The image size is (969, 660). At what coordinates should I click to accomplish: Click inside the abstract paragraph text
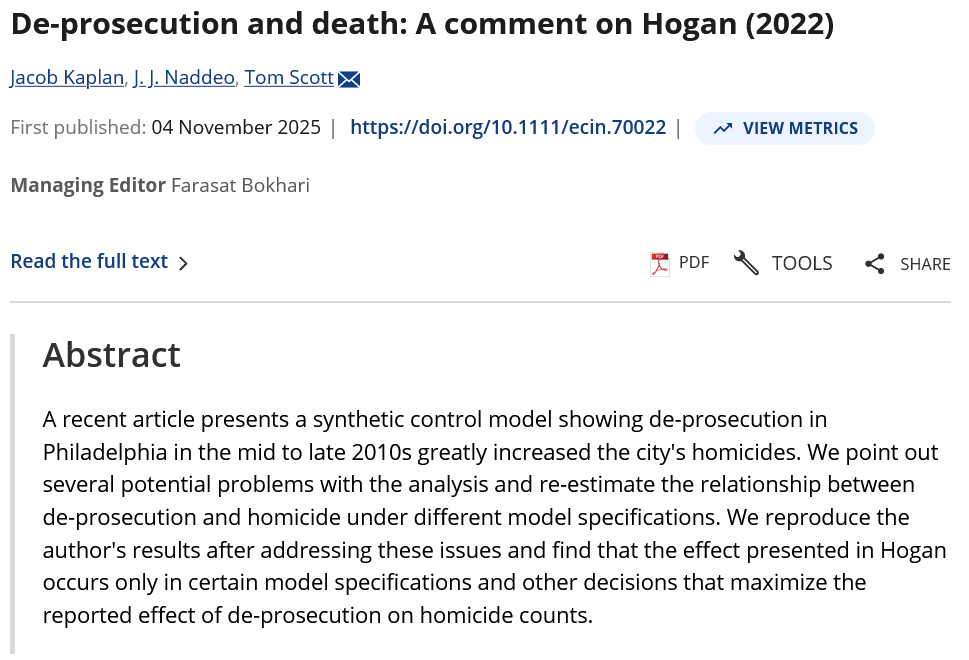point(490,517)
